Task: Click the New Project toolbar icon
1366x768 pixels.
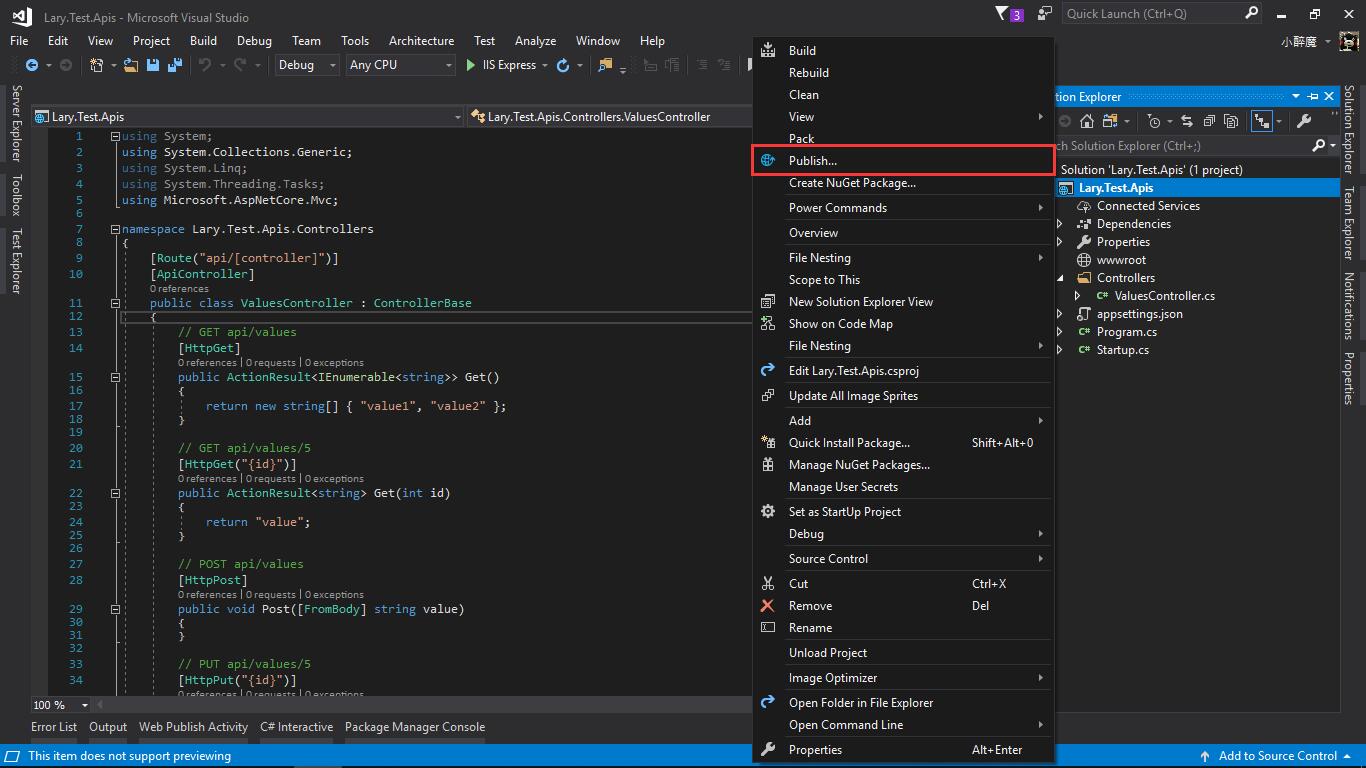Action: 97,65
